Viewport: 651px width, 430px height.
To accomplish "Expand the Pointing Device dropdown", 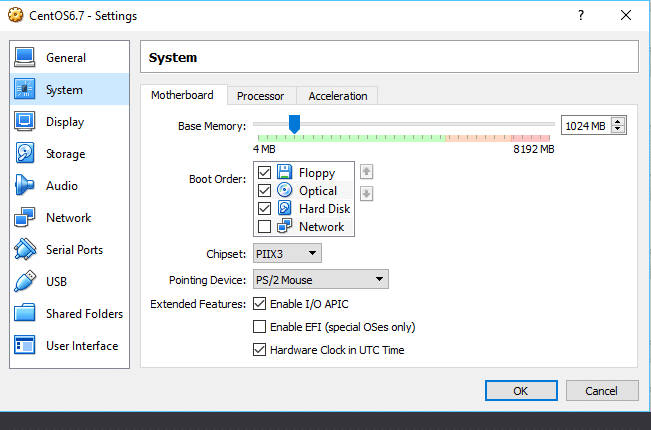I will pos(319,280).
